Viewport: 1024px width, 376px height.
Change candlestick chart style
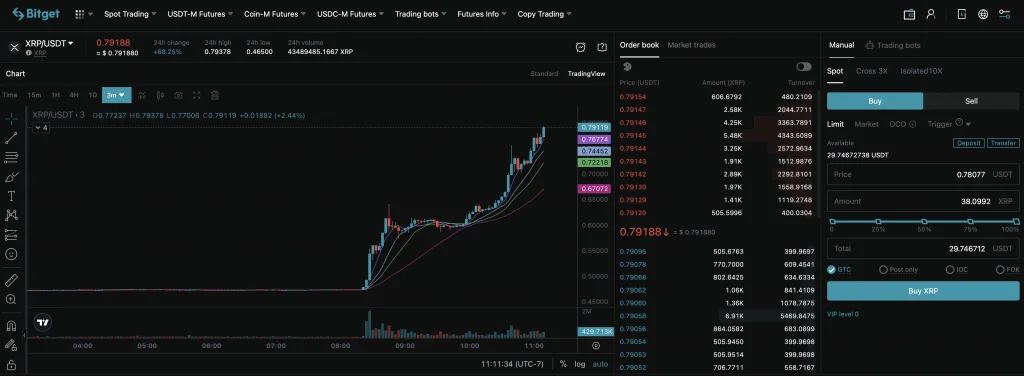click(x=160, y=95)
